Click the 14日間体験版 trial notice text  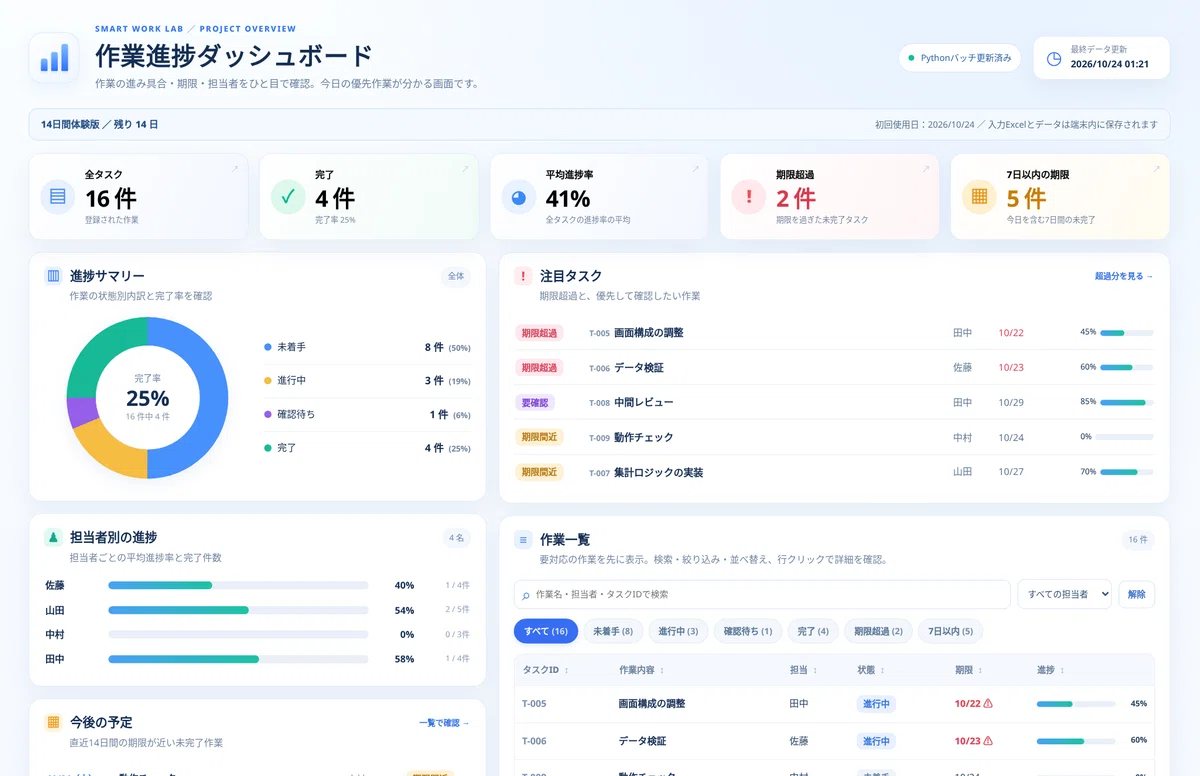(100, 125)
